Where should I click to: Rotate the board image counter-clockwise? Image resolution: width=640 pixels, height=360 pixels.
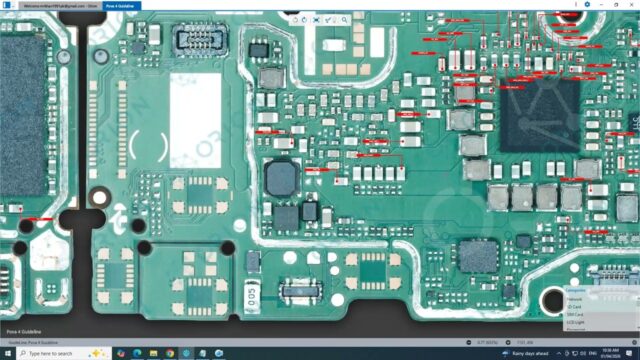295,20
